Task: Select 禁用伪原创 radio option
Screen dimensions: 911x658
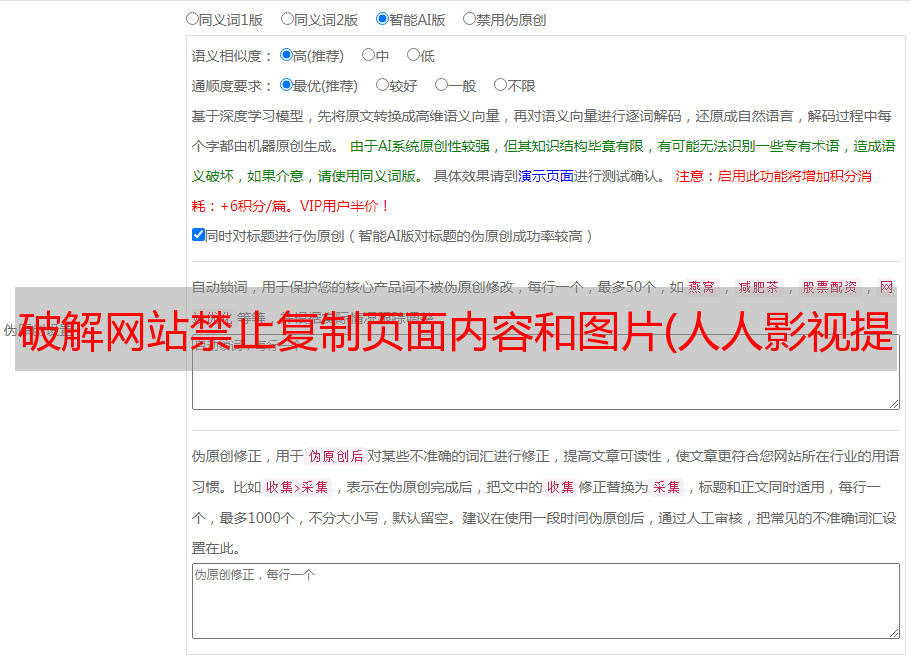Action: pos(469,19)
